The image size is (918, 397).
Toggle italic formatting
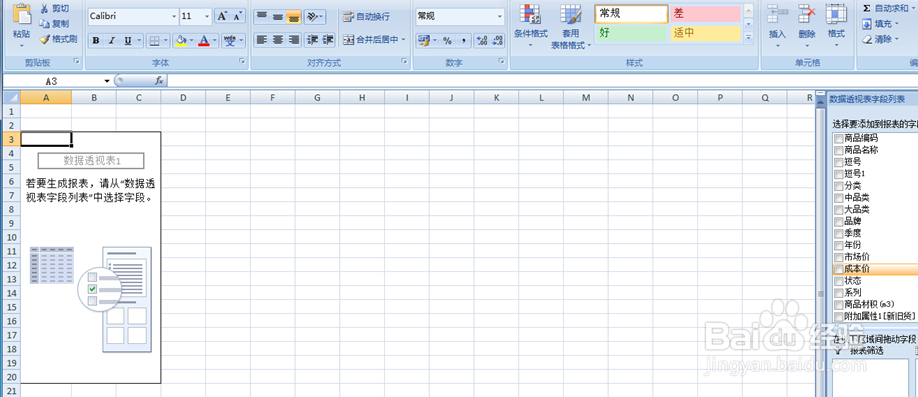tap(111, 40)
